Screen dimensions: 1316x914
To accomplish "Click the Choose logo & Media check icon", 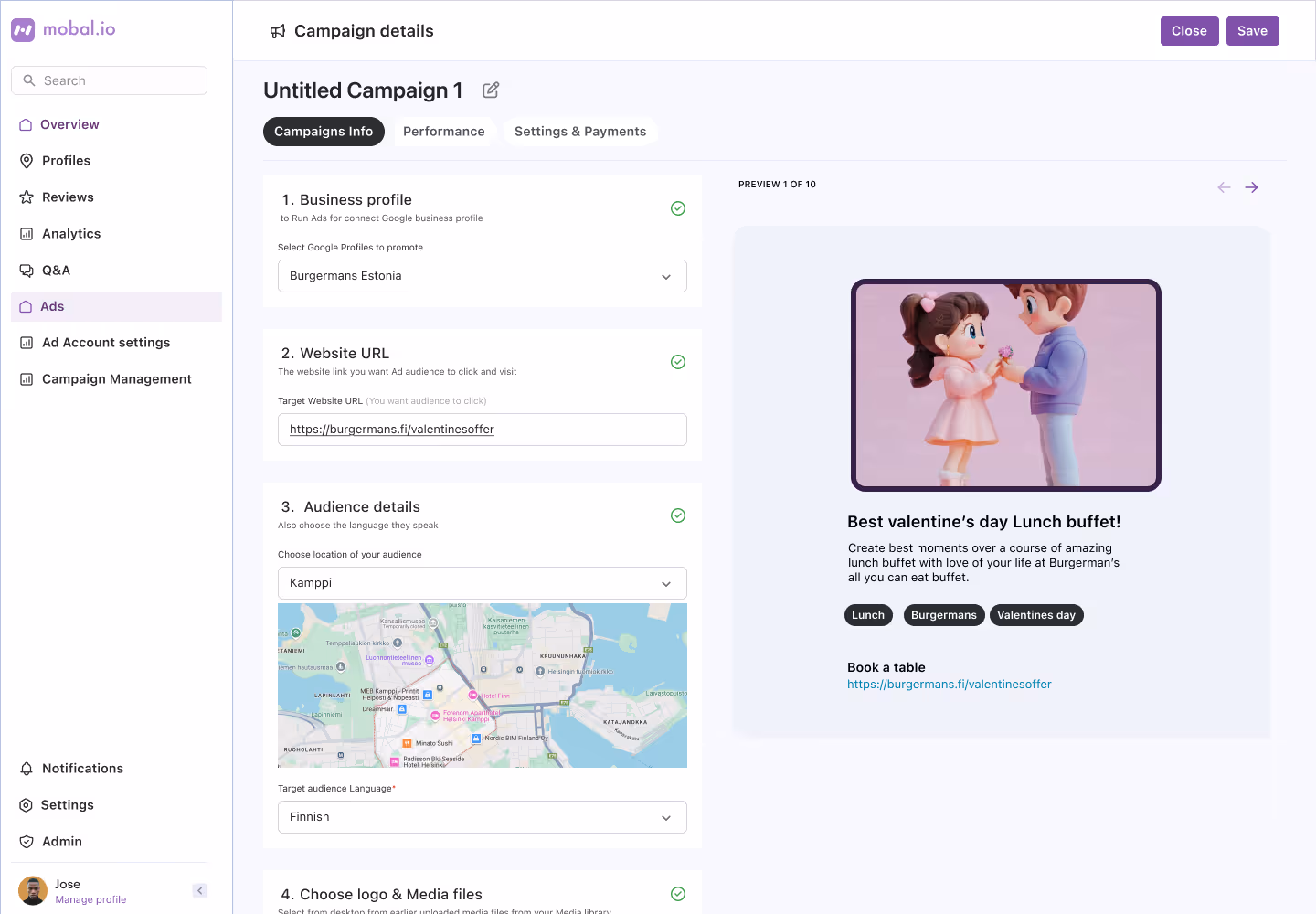I will tap(678, 894).
